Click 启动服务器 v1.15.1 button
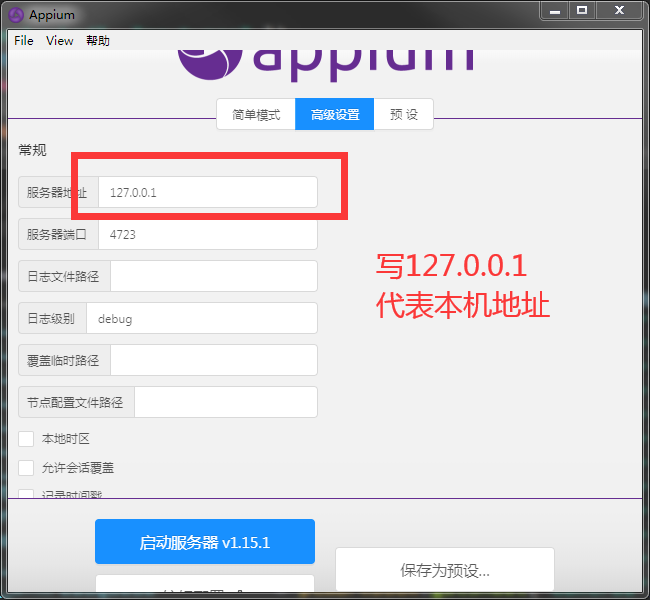 coord(205,542)
